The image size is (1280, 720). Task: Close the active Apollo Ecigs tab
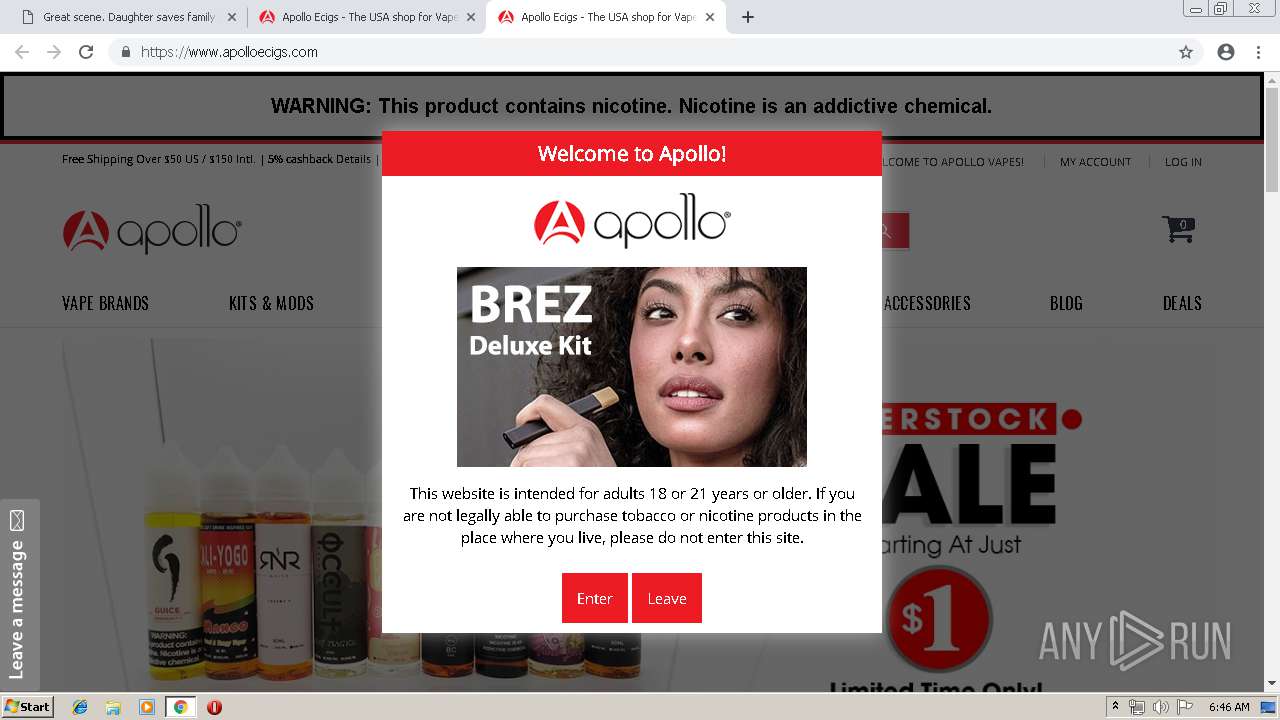coord(710,17)
